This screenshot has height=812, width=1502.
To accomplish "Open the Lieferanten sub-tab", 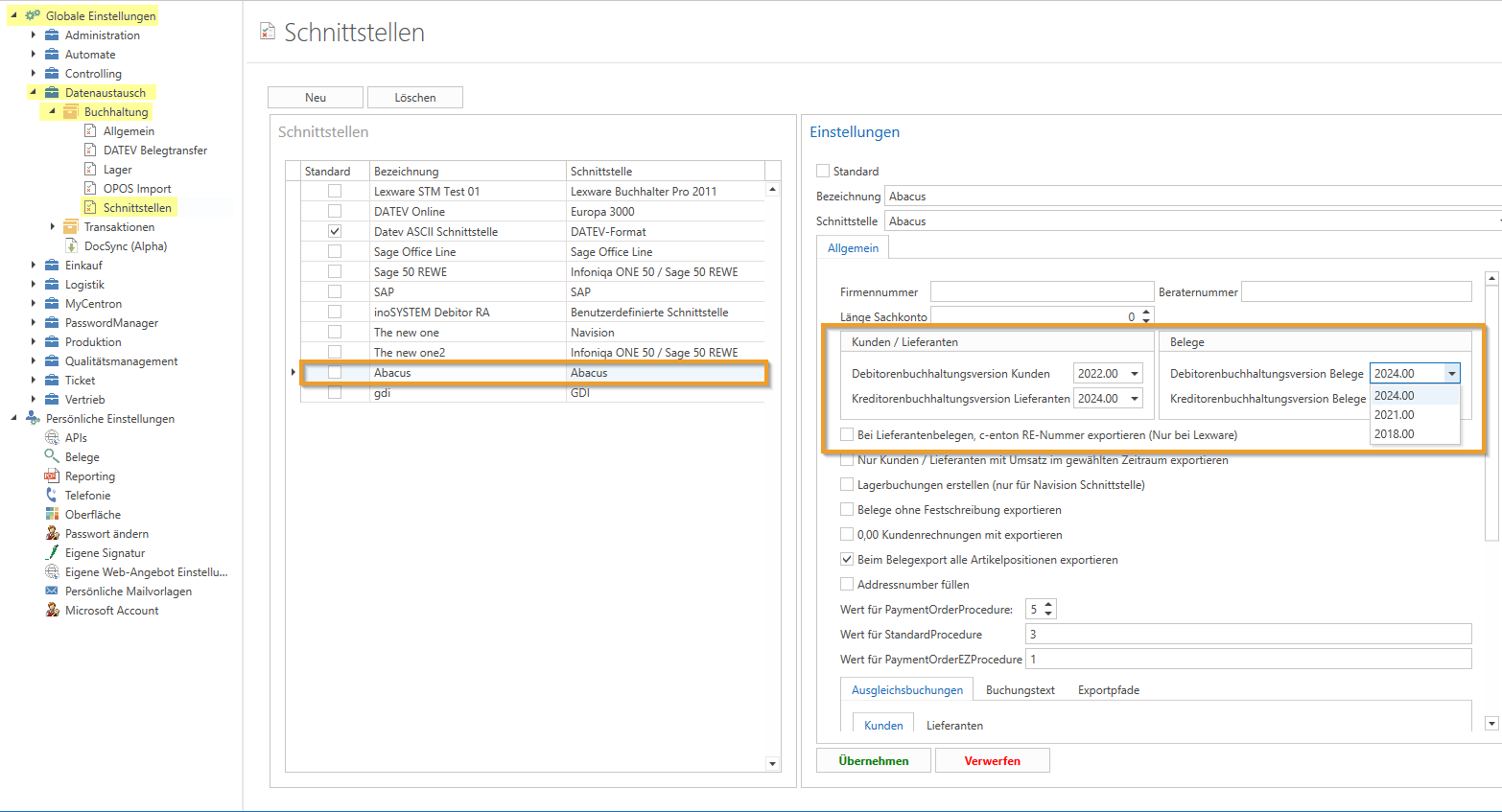I will (x=954, y=726).
